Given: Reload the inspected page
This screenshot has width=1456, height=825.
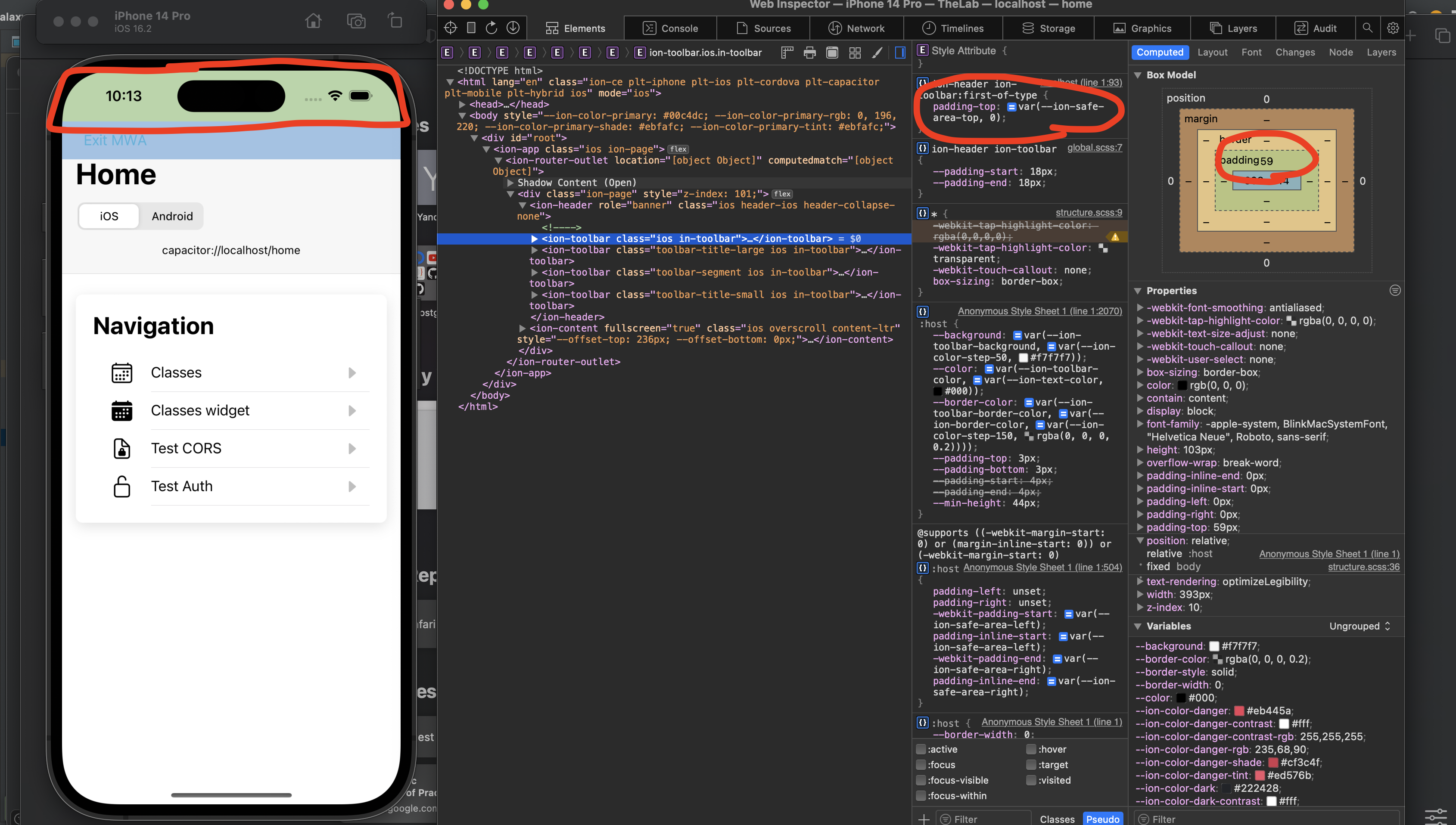Looking at the screenshot, I should pos(492,28).
